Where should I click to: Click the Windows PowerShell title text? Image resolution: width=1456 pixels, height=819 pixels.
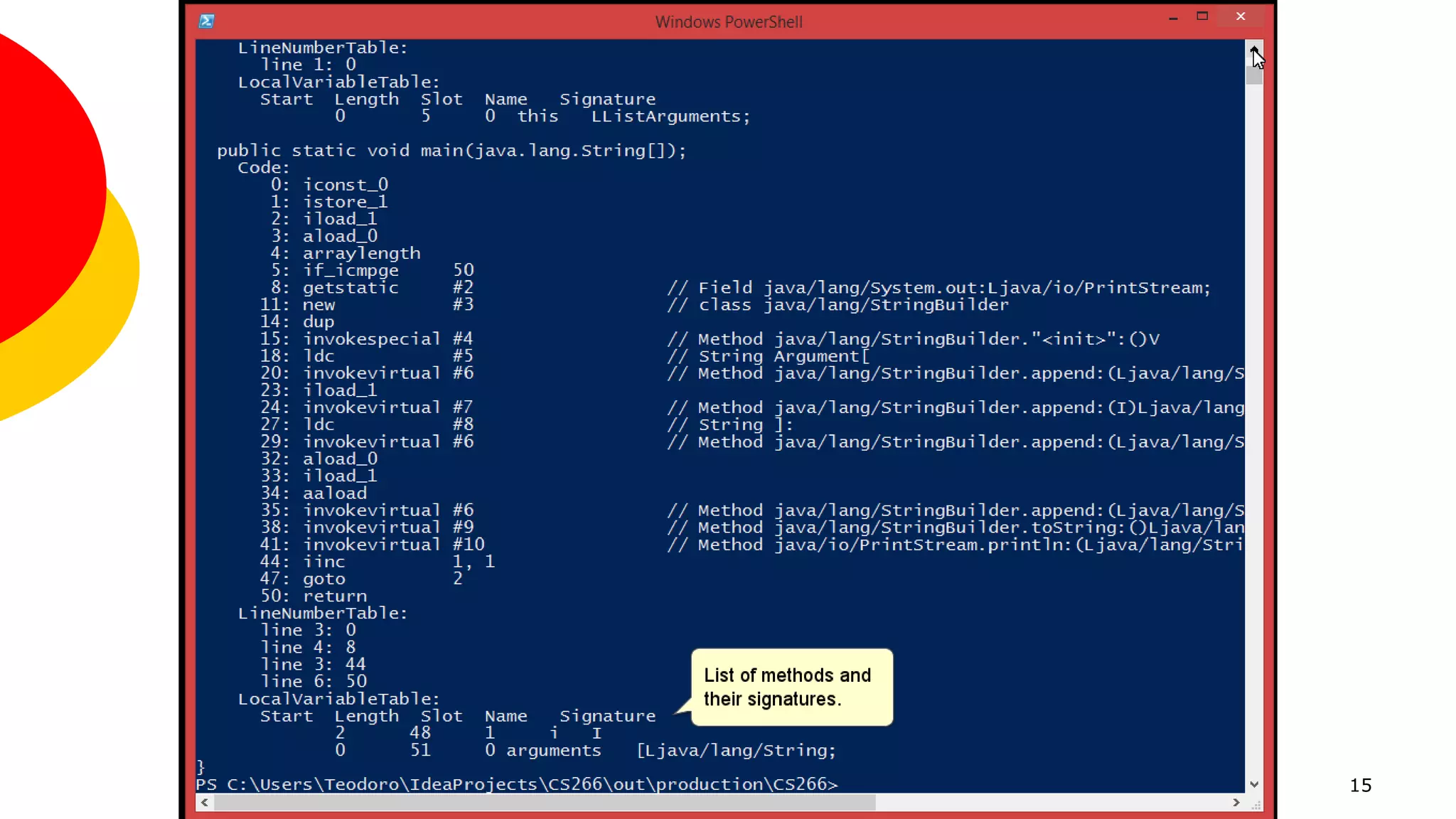pyautogui.click(x=728, y=22)
